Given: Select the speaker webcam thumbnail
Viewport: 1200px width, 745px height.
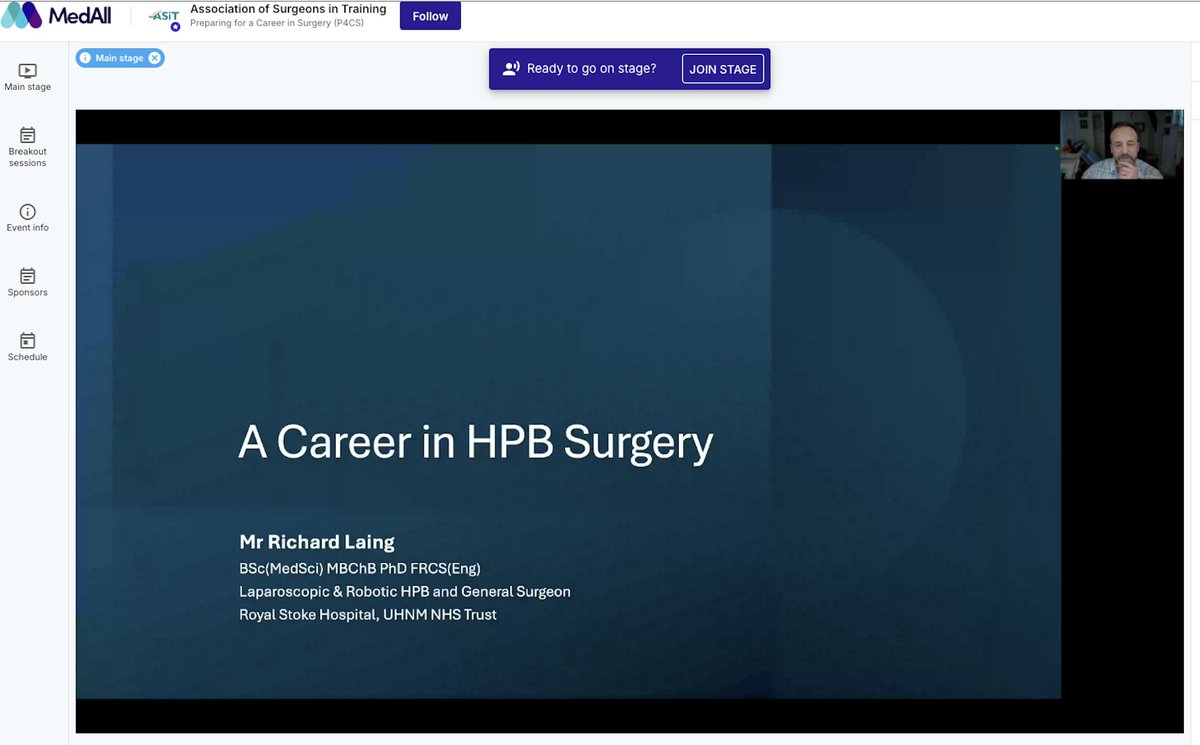Looking at the screenshot, I should pos(1122,145).
